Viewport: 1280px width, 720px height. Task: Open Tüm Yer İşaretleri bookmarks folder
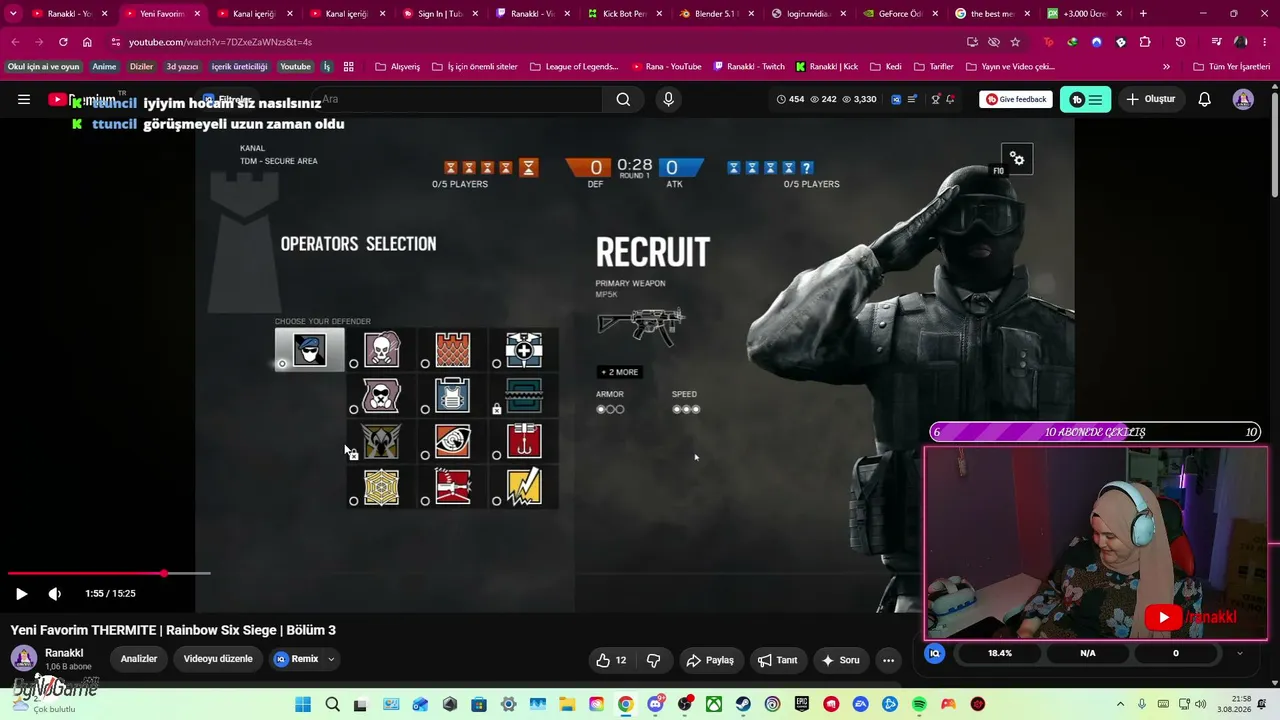pos(1231,67)
